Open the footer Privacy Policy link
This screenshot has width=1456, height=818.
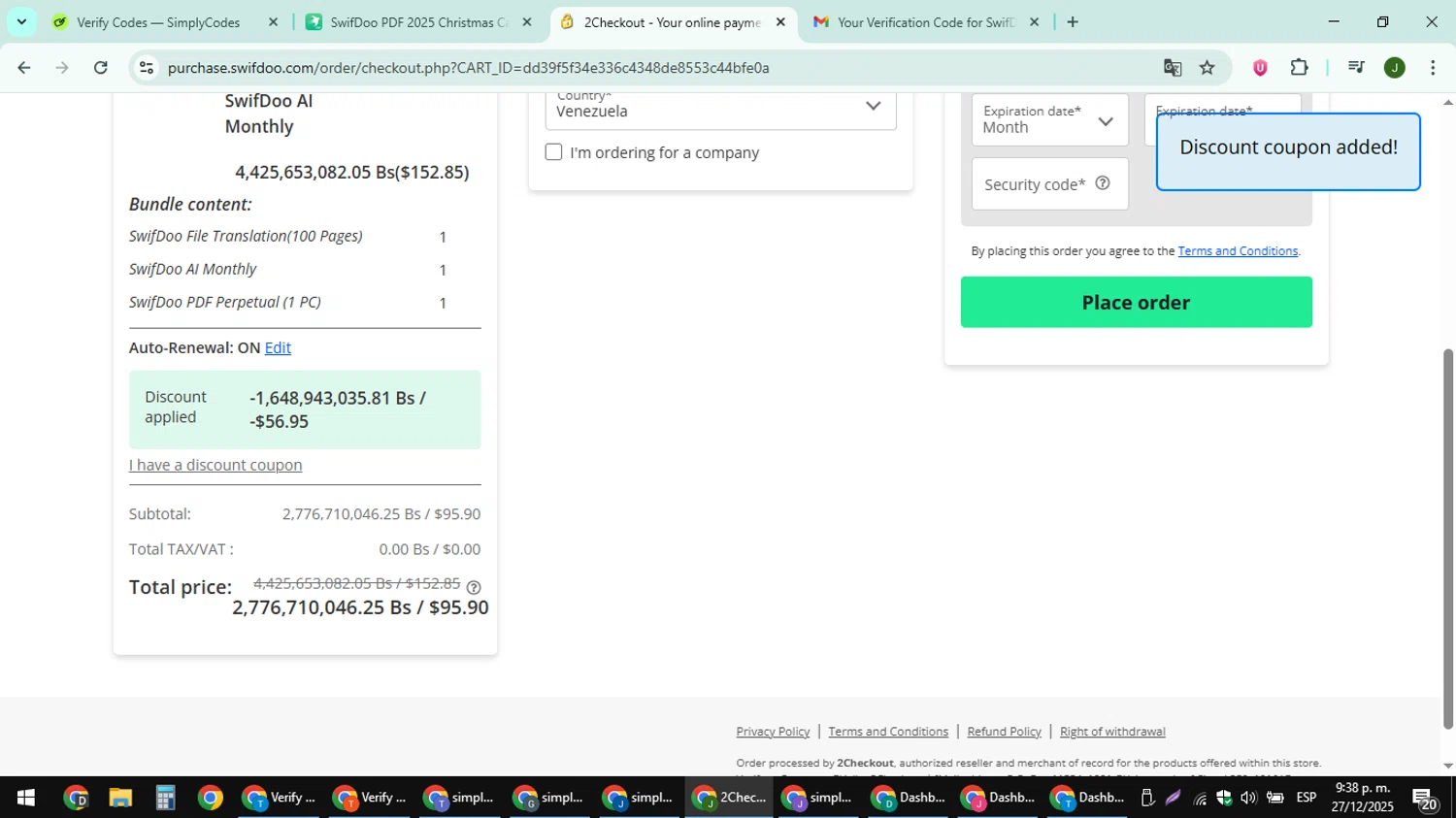tap(773, 732)
